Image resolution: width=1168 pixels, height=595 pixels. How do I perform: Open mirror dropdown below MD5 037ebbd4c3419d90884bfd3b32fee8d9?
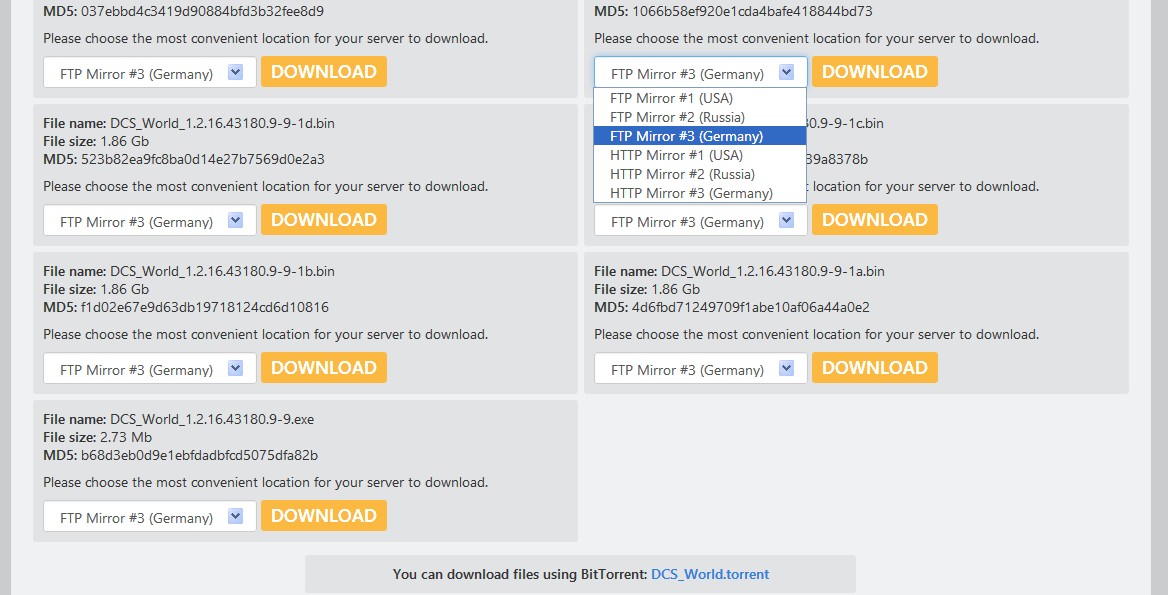(150, 72)
